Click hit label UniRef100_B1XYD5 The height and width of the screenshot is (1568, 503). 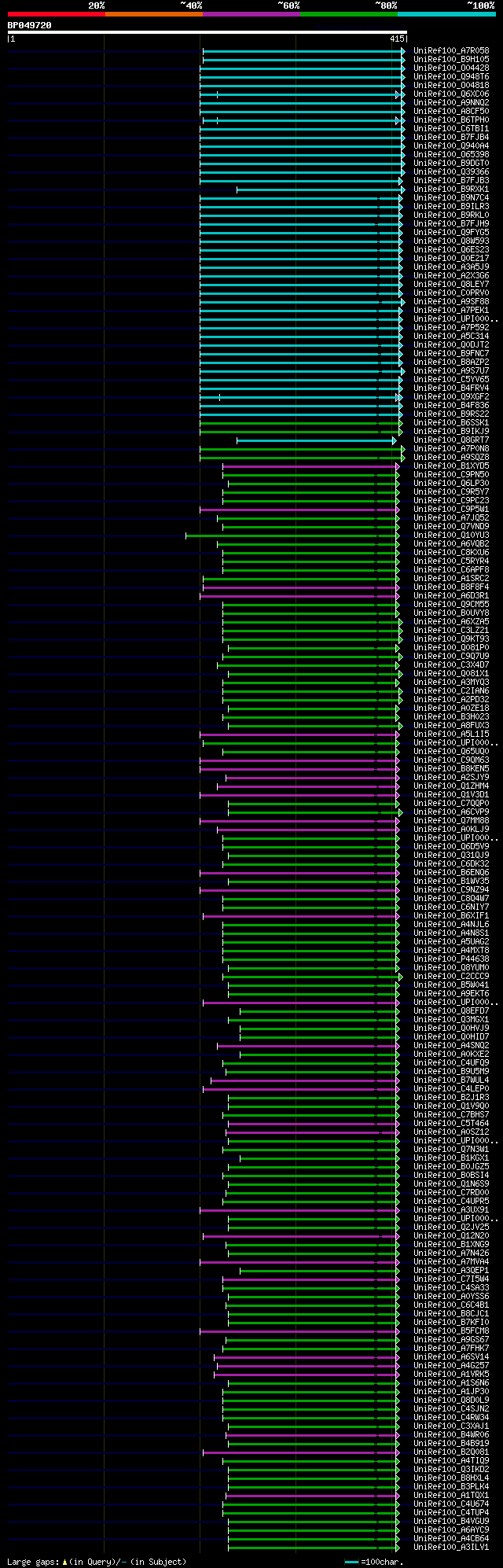(451, 466)
